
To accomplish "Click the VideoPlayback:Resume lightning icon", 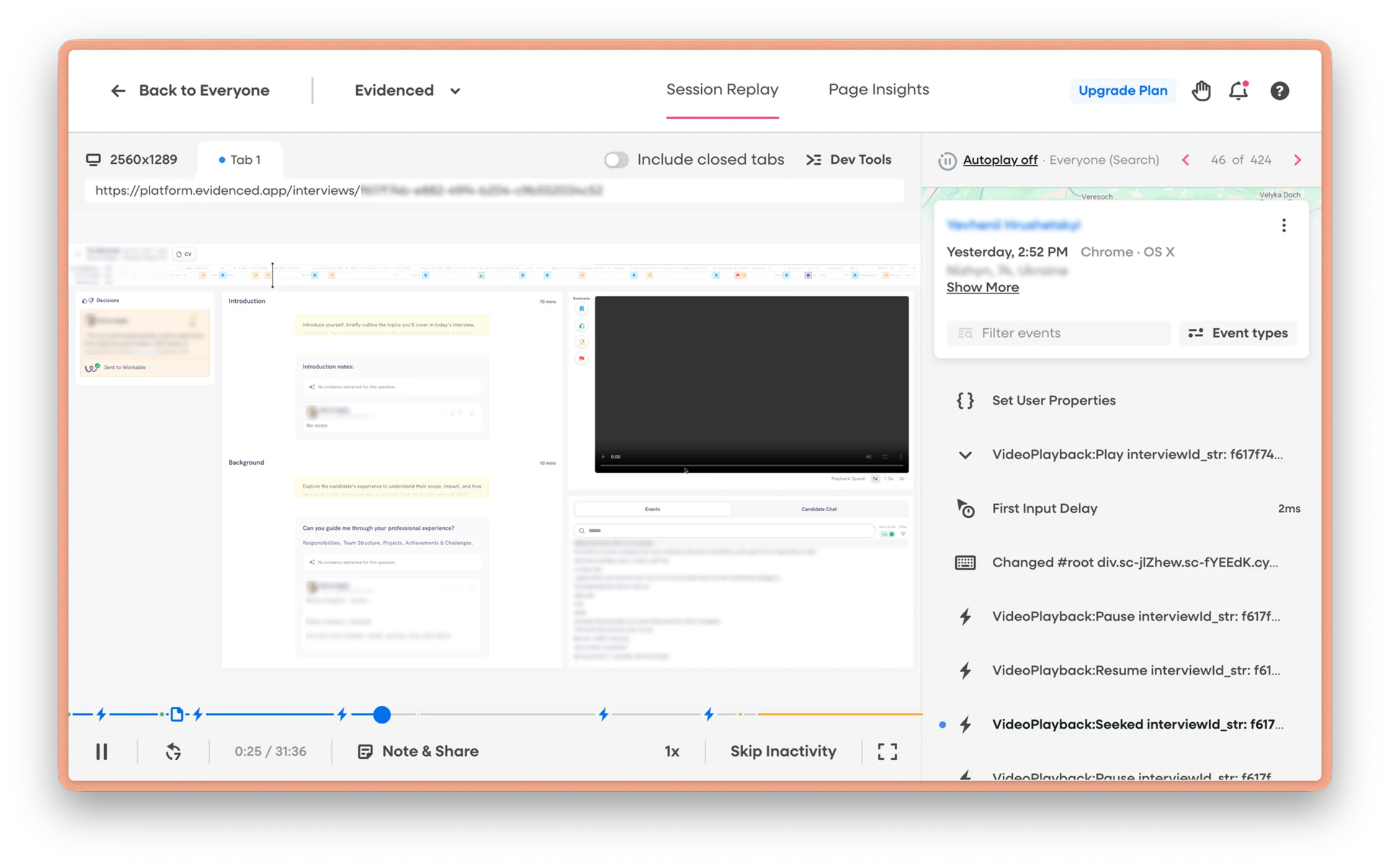I will (x=965, y=671).
